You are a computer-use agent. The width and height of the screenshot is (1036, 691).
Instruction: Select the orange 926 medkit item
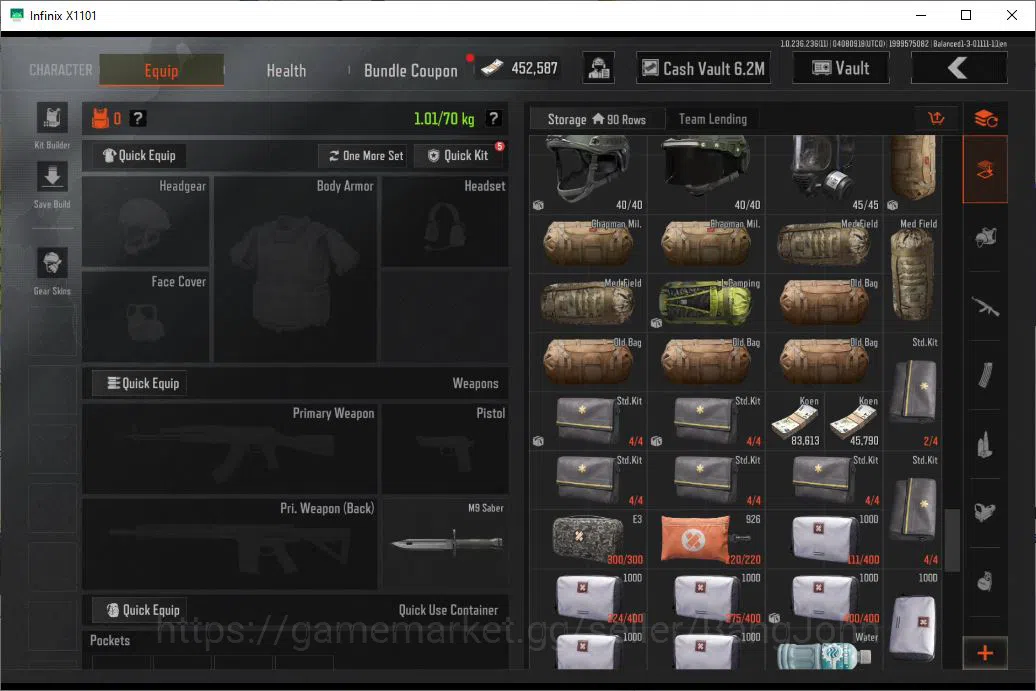[x=706, y=540]
